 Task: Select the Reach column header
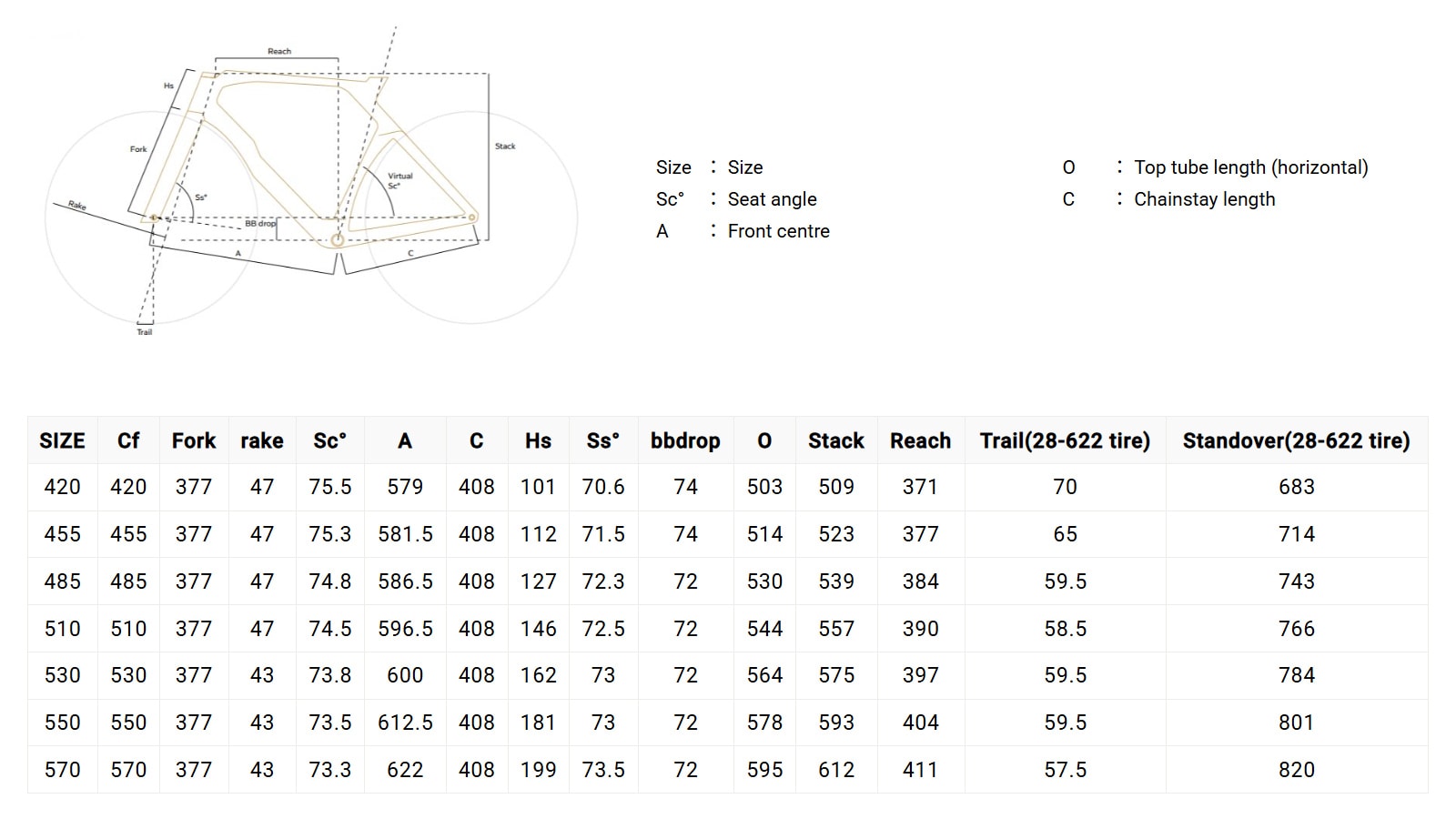[x=920, y=440]
